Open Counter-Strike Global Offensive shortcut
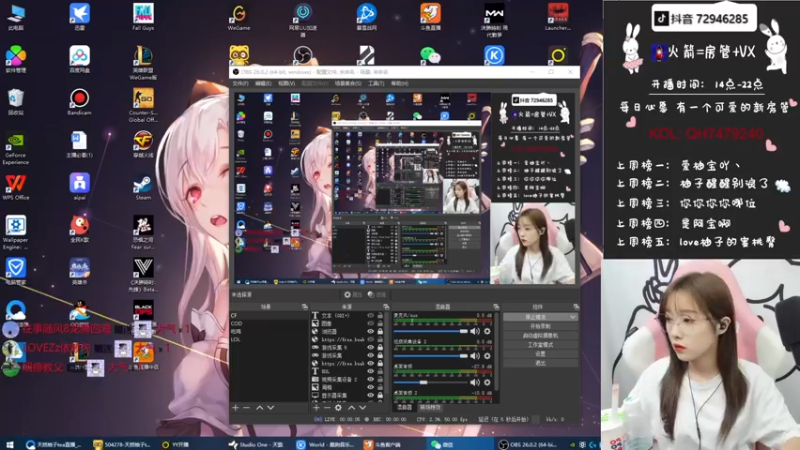The height and width of the screenshot is (450, 800). (143, 105)
